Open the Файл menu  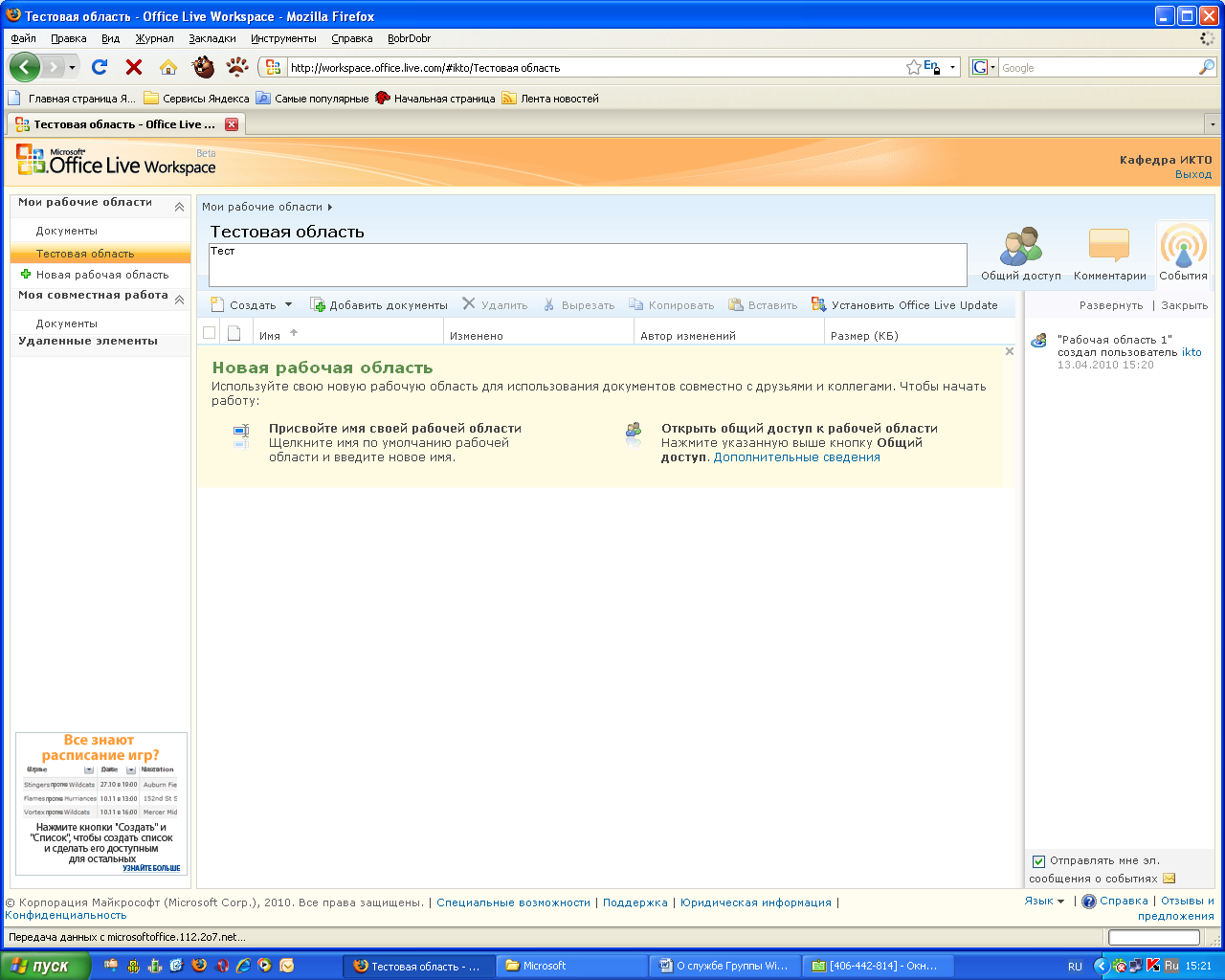click(x=24, y=38)
